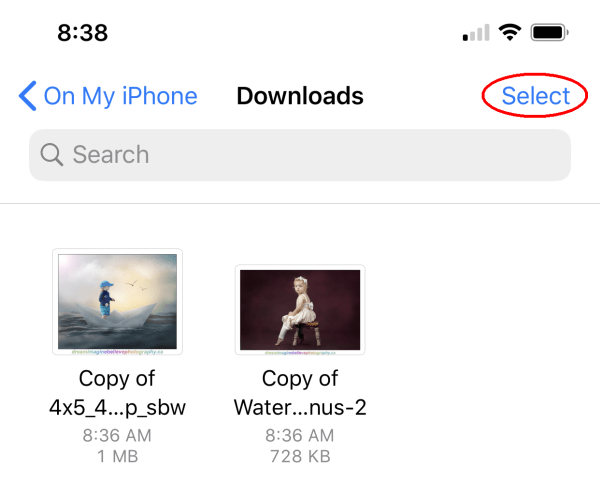Tap watermark text under the boat photo
This screenshot has width=600, height=498.
118,351
